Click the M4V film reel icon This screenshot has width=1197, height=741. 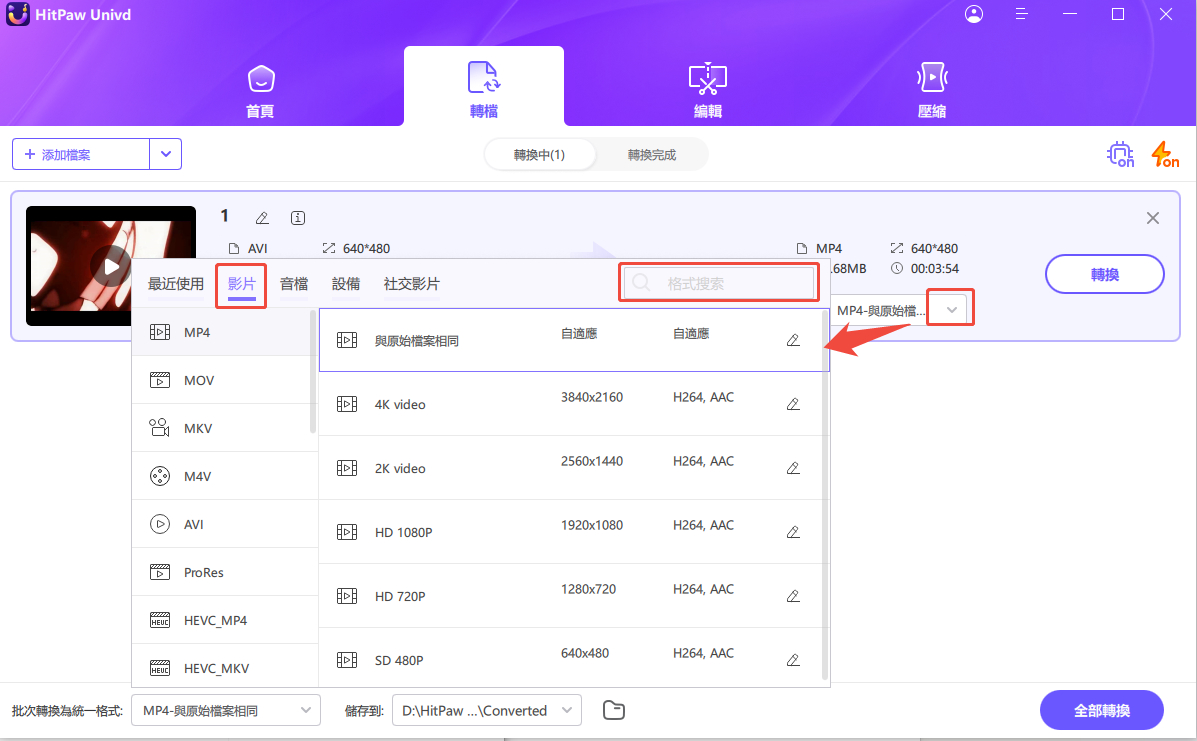tap(160, 476)
